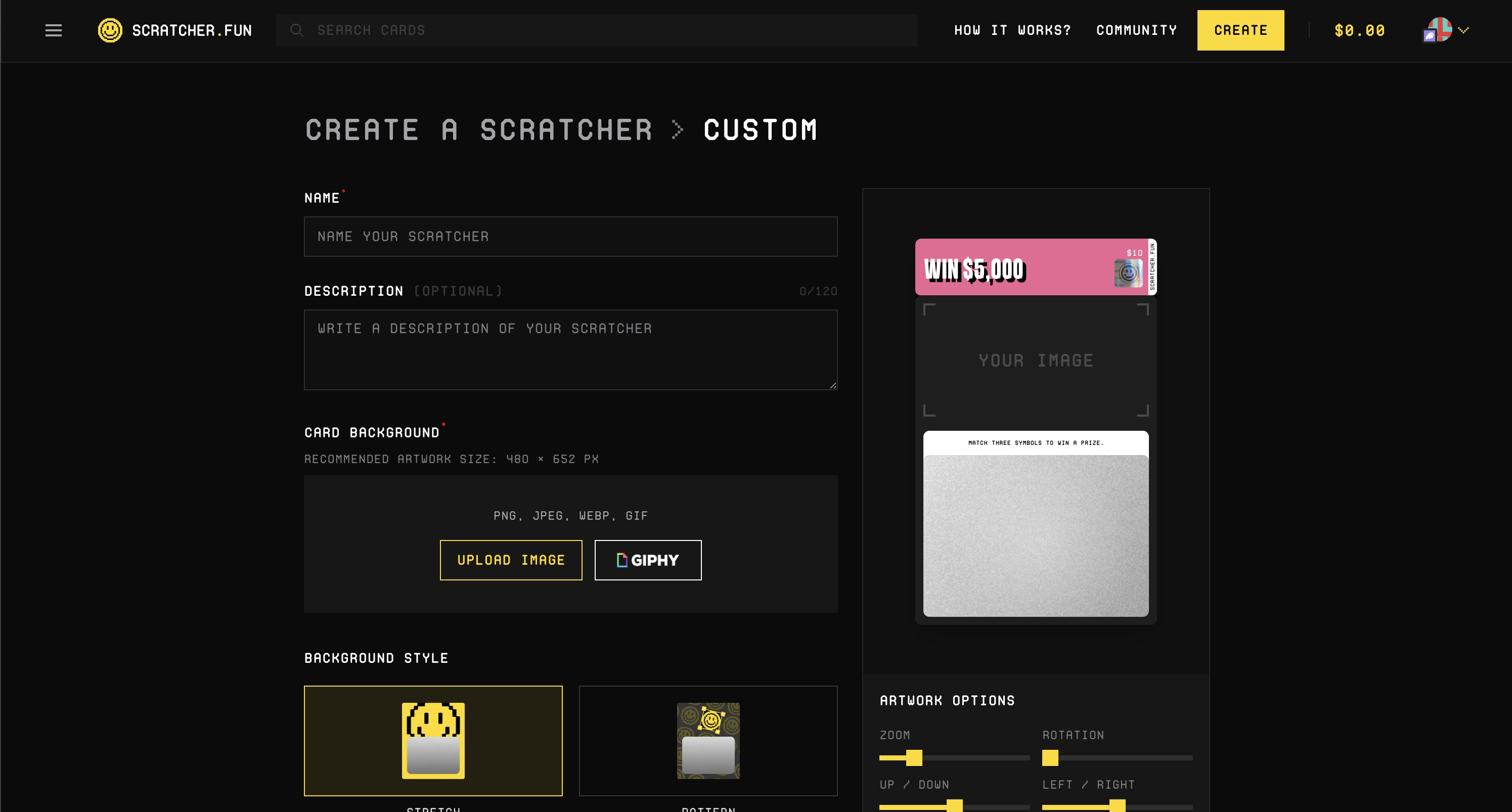Click the breadcrumb chevron before Custom
Image resolution: width=1512 pixels, height=812 pixels.
pyautogui.click(x=677, y=129)
